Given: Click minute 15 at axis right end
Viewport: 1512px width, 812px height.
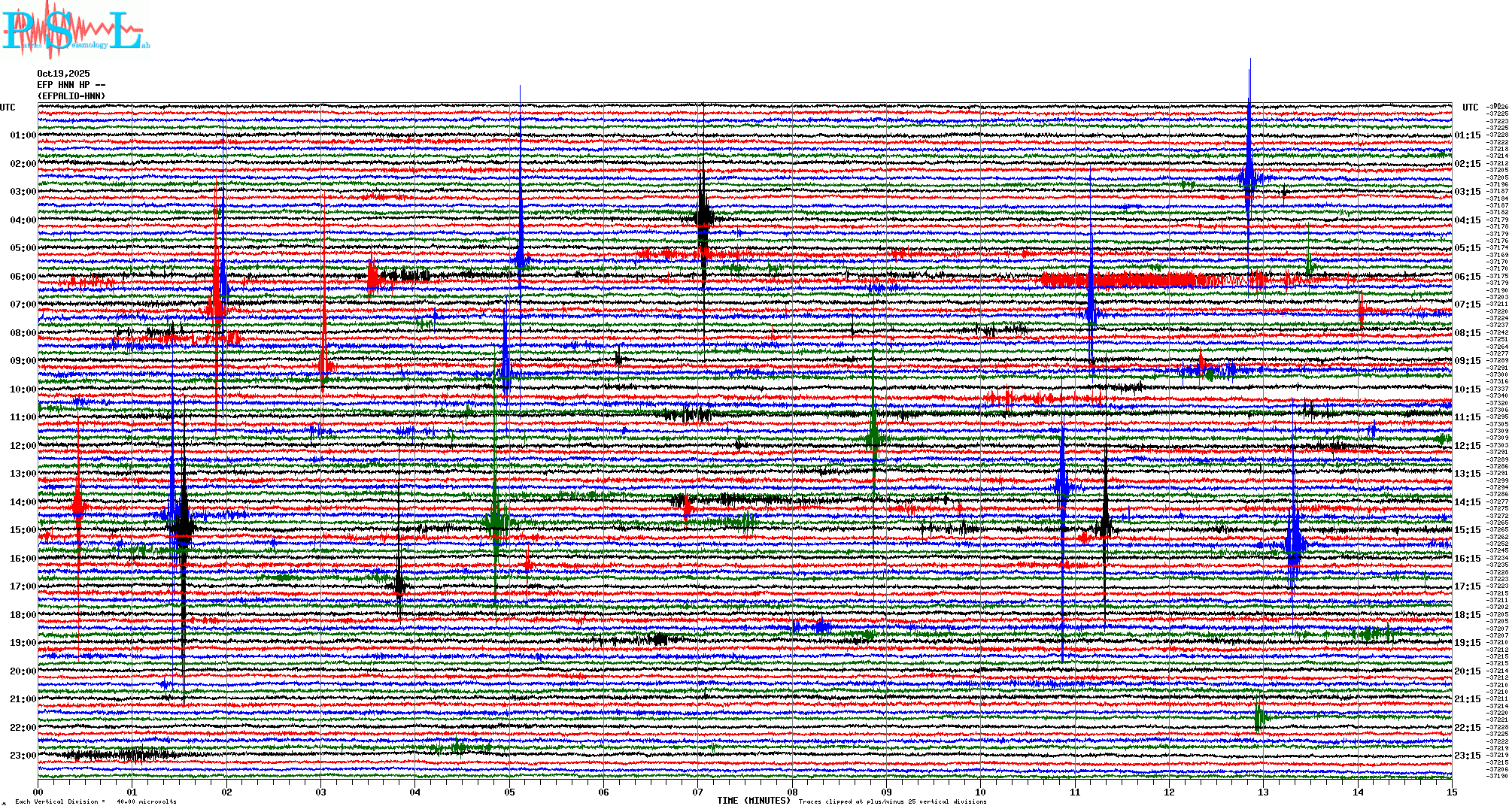Looking at the screenshot, I should 1451,792.
